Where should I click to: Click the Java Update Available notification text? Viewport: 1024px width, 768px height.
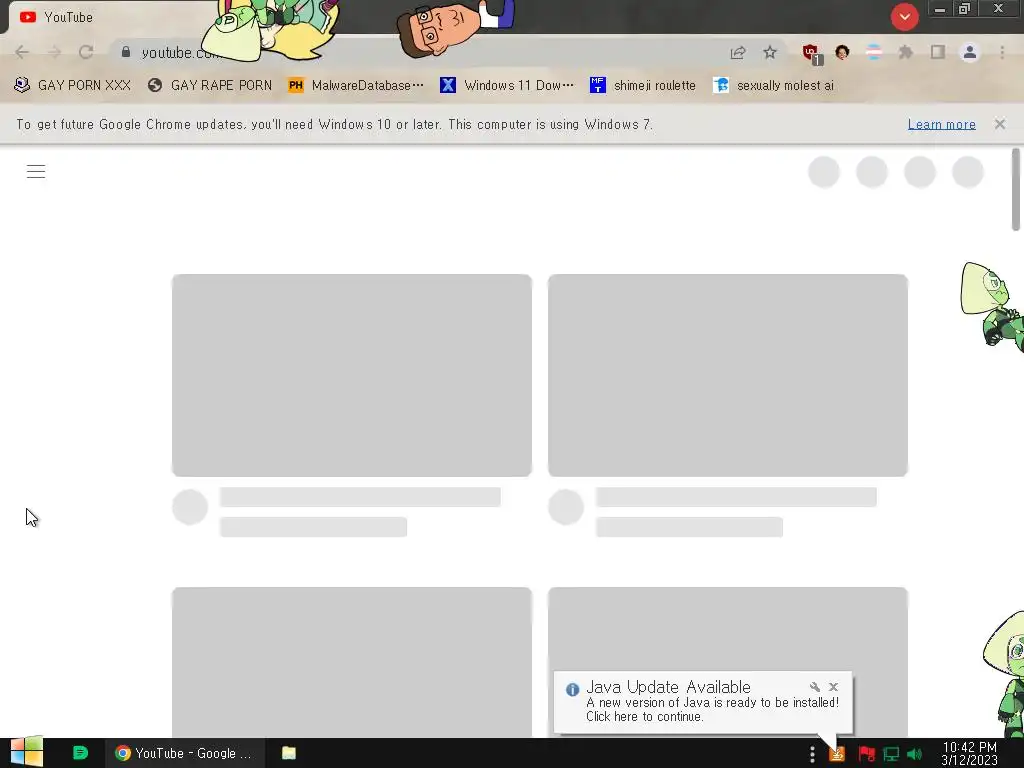(668, 687)
